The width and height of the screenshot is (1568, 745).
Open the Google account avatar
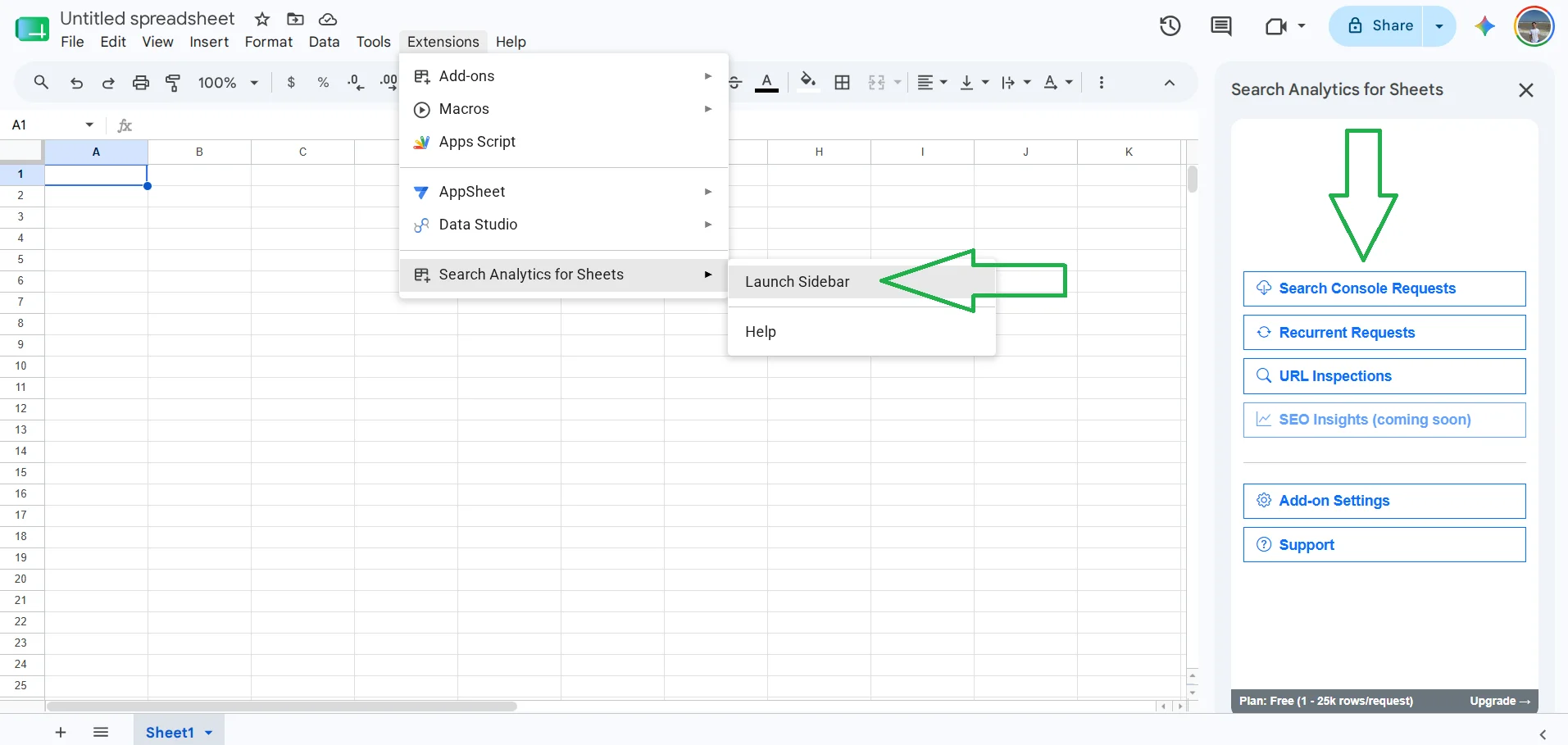point(1534,26)
